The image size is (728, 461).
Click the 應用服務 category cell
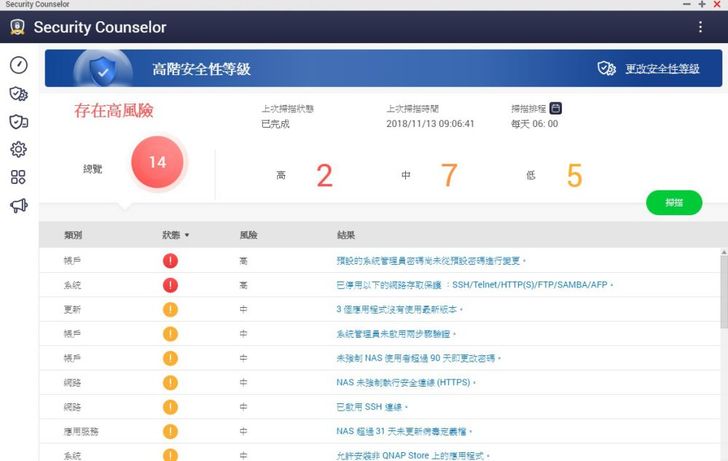81,432
